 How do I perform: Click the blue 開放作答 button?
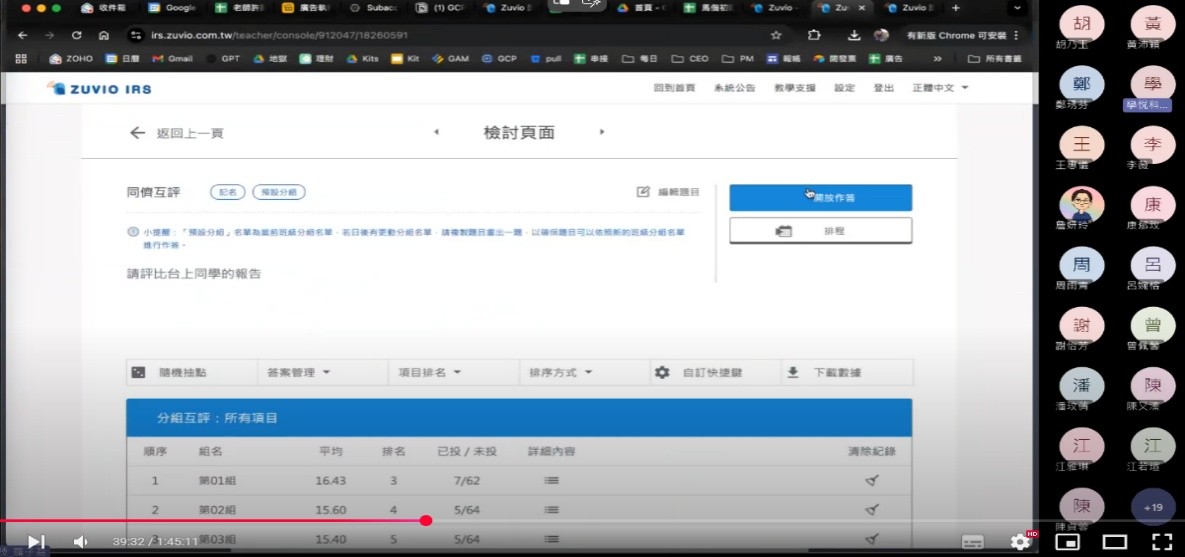coord(820,198)
